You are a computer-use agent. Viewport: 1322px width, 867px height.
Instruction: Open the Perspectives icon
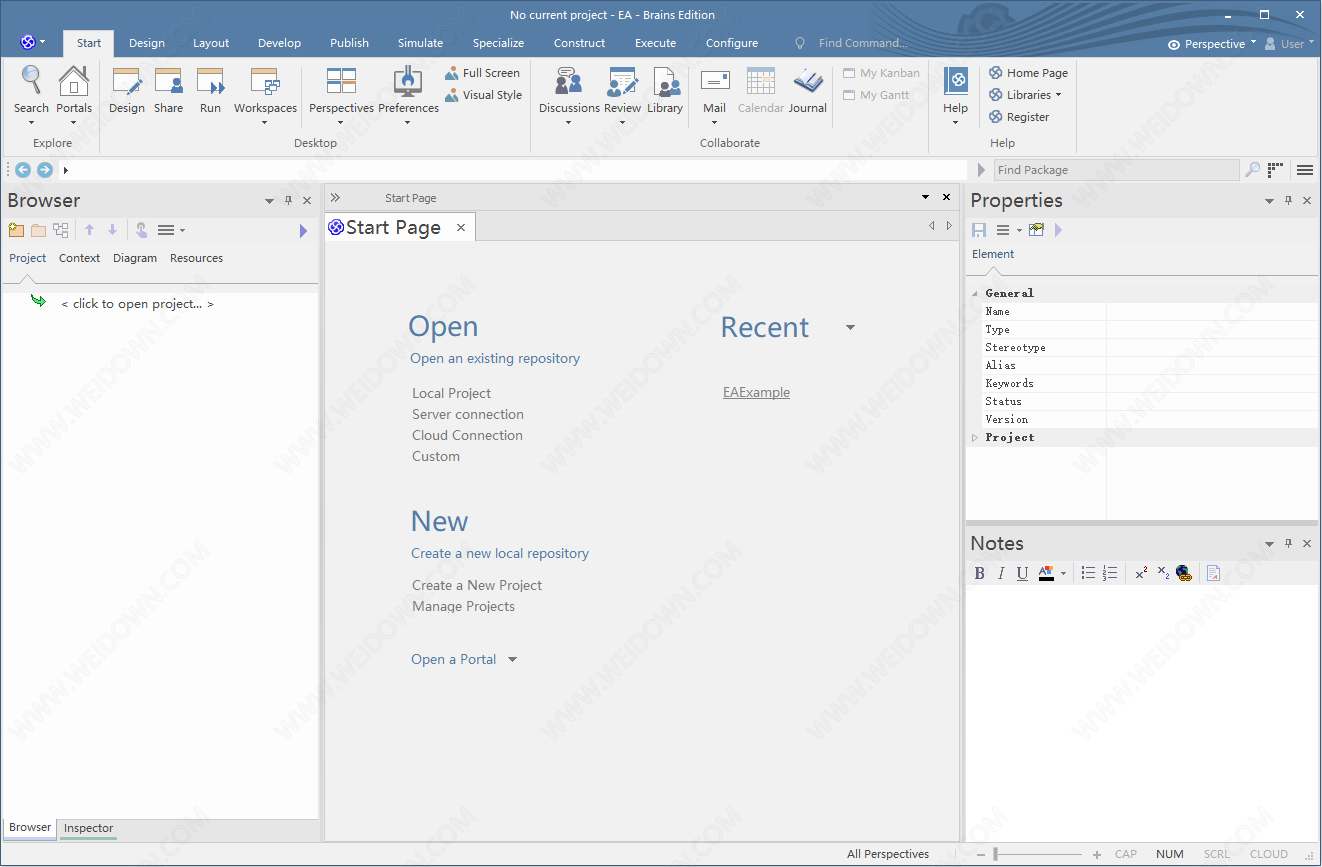341,82
